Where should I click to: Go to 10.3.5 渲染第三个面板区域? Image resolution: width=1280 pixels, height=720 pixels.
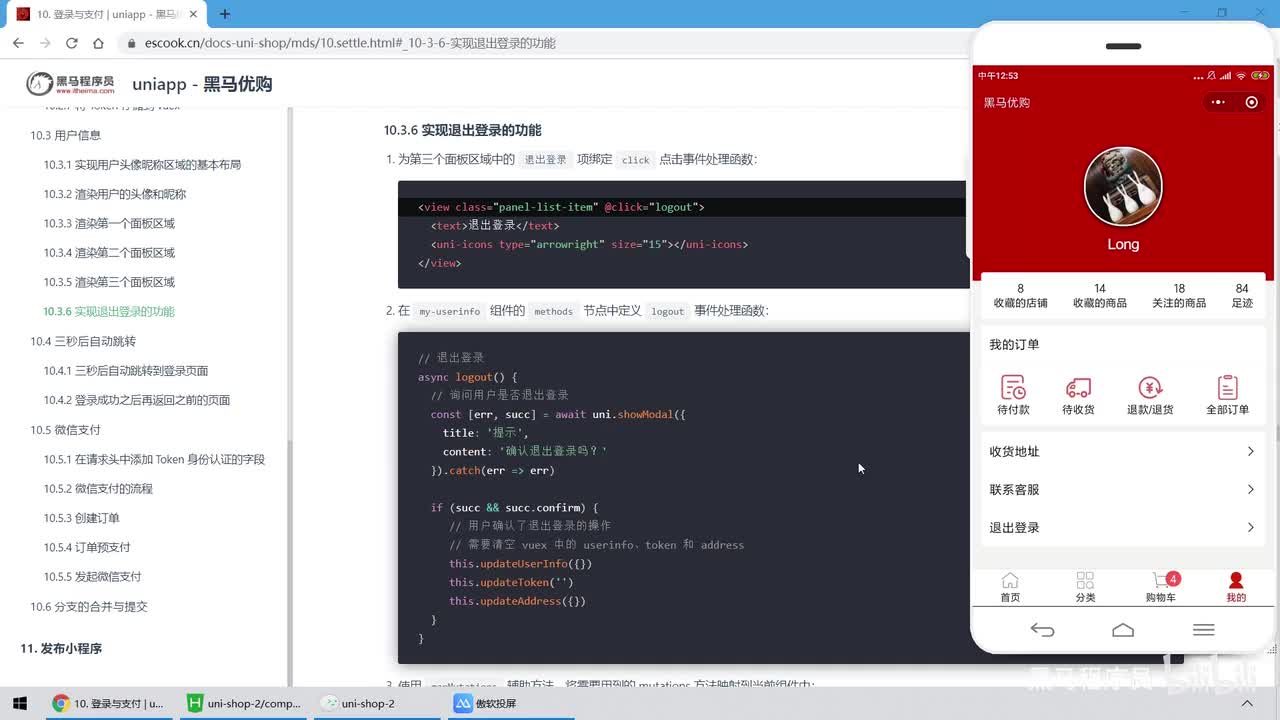[x=109, y=282]
